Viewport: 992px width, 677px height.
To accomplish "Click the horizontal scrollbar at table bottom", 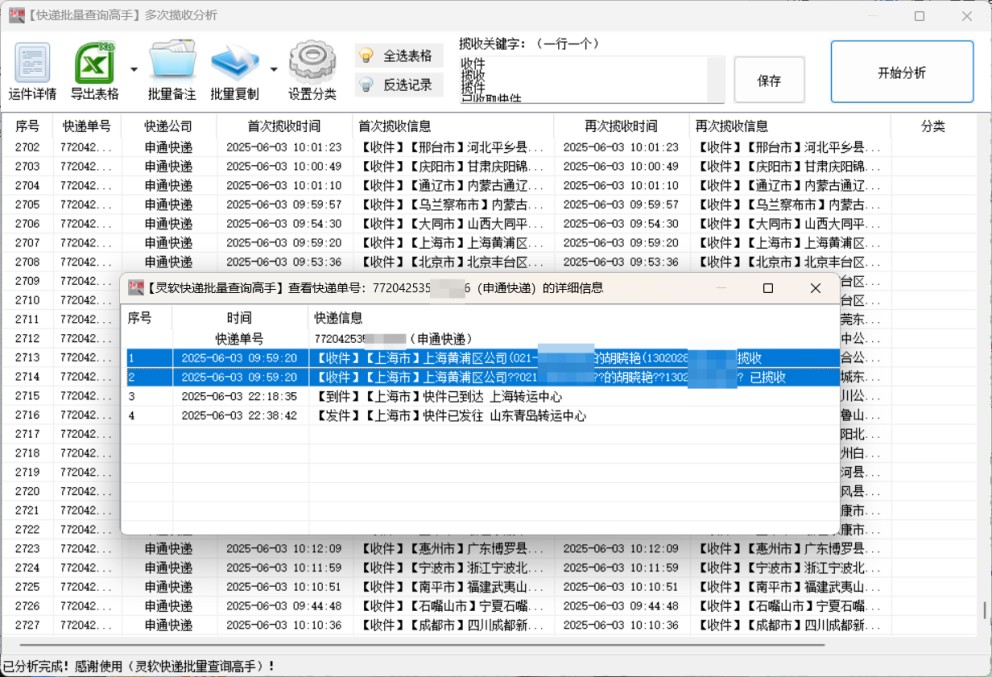I will 423,645.
